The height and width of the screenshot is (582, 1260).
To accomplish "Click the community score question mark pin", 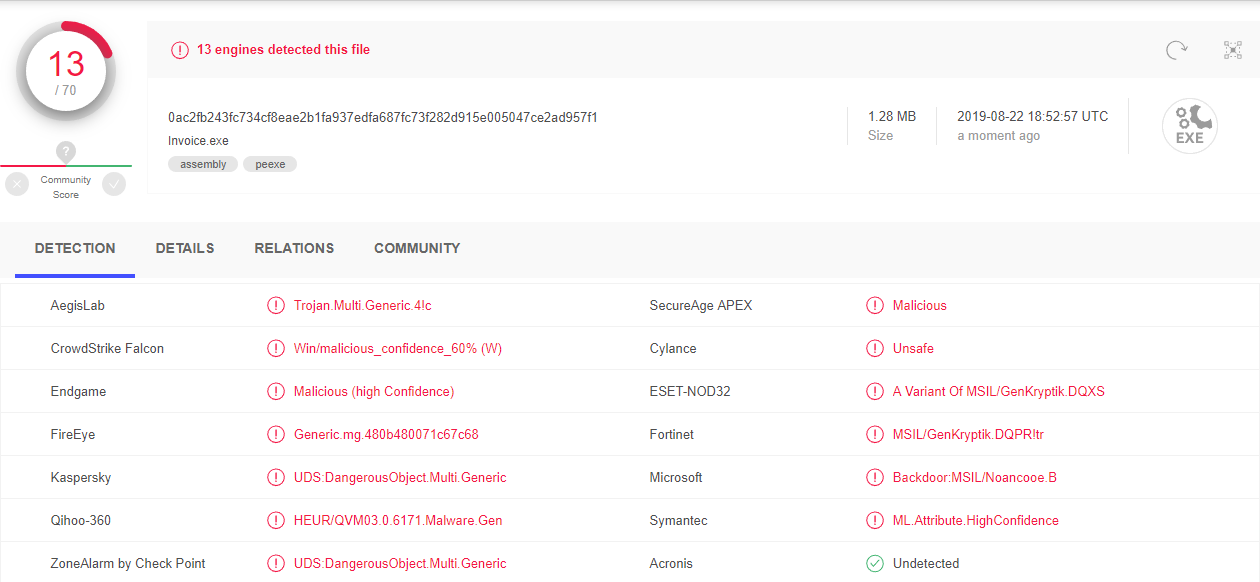I will click(66, 153).
